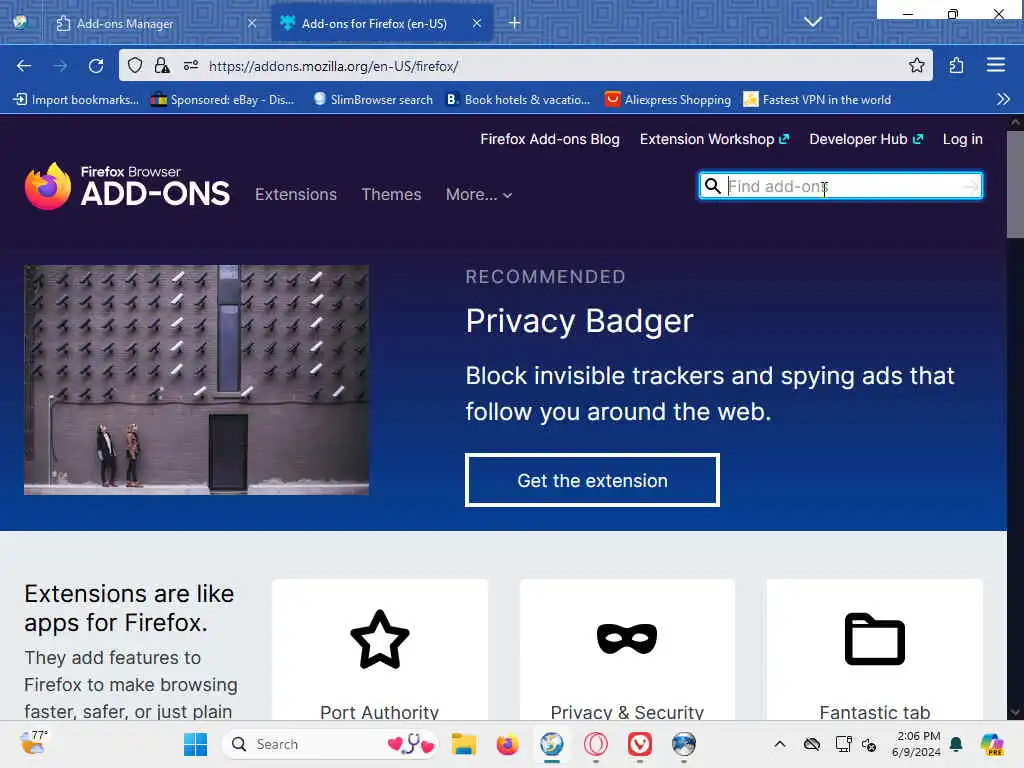
Task: Click the search magnifier icon in Find add-ons
Action: tap(712, 186)
